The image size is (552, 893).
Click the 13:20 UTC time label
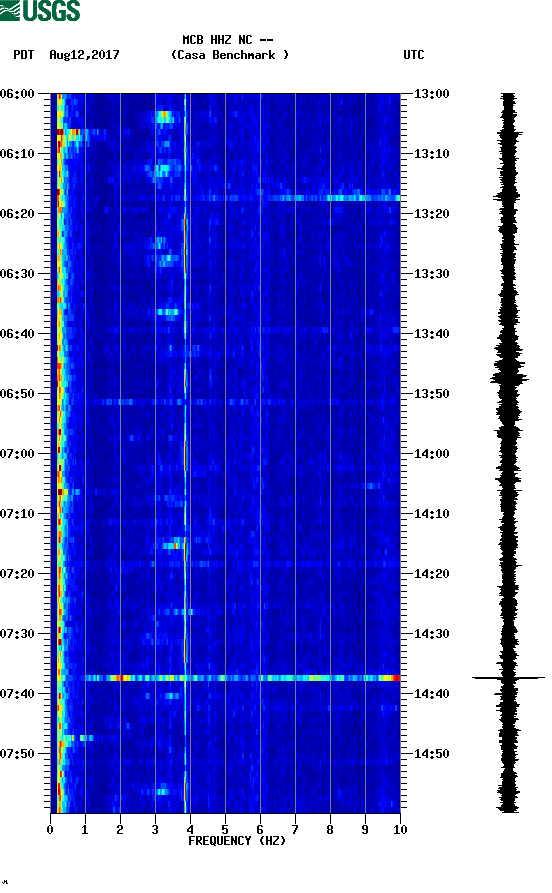click(x=431, y=214)
